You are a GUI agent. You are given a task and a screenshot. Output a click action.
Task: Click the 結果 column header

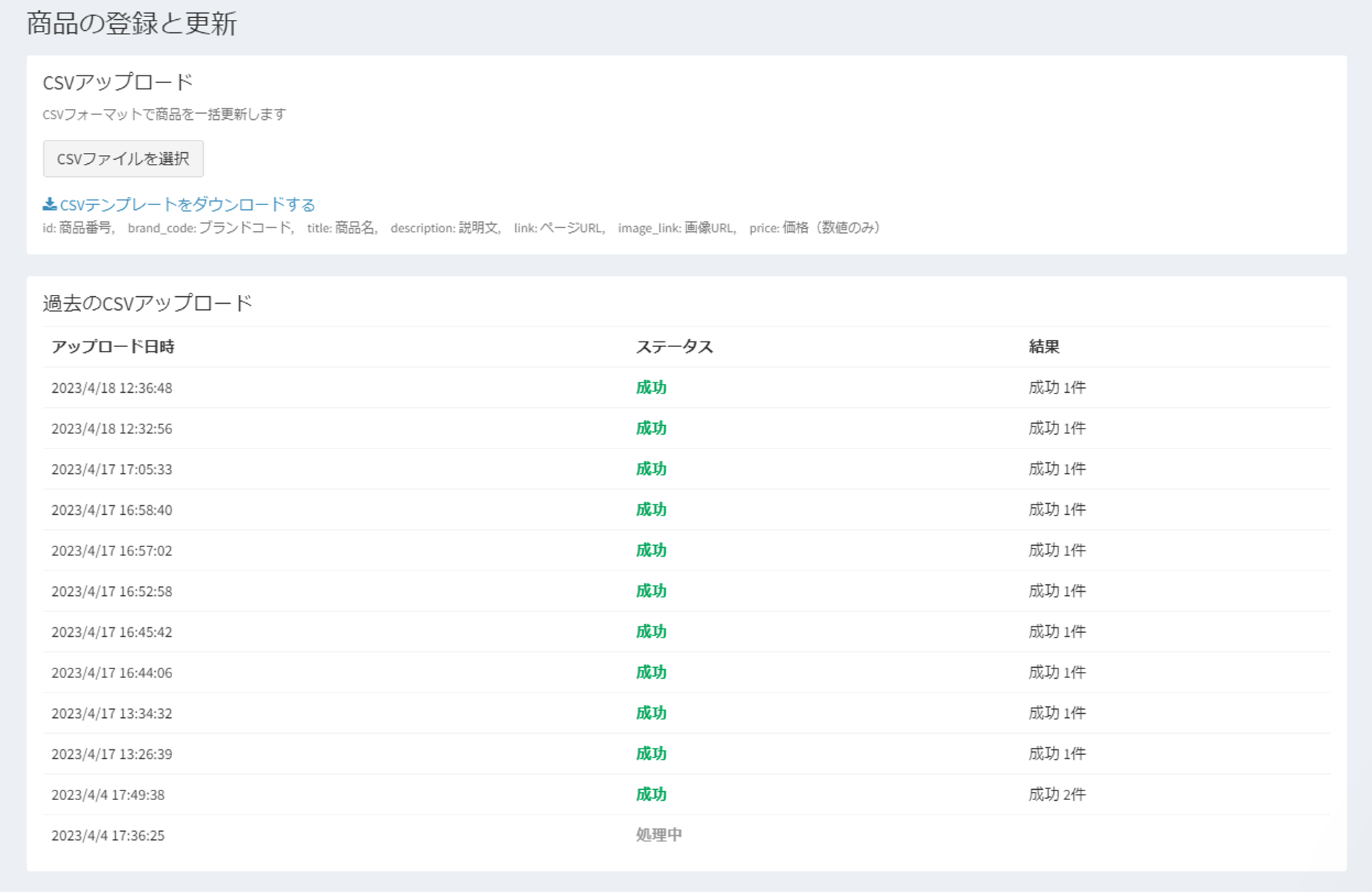coord(1043,347)
